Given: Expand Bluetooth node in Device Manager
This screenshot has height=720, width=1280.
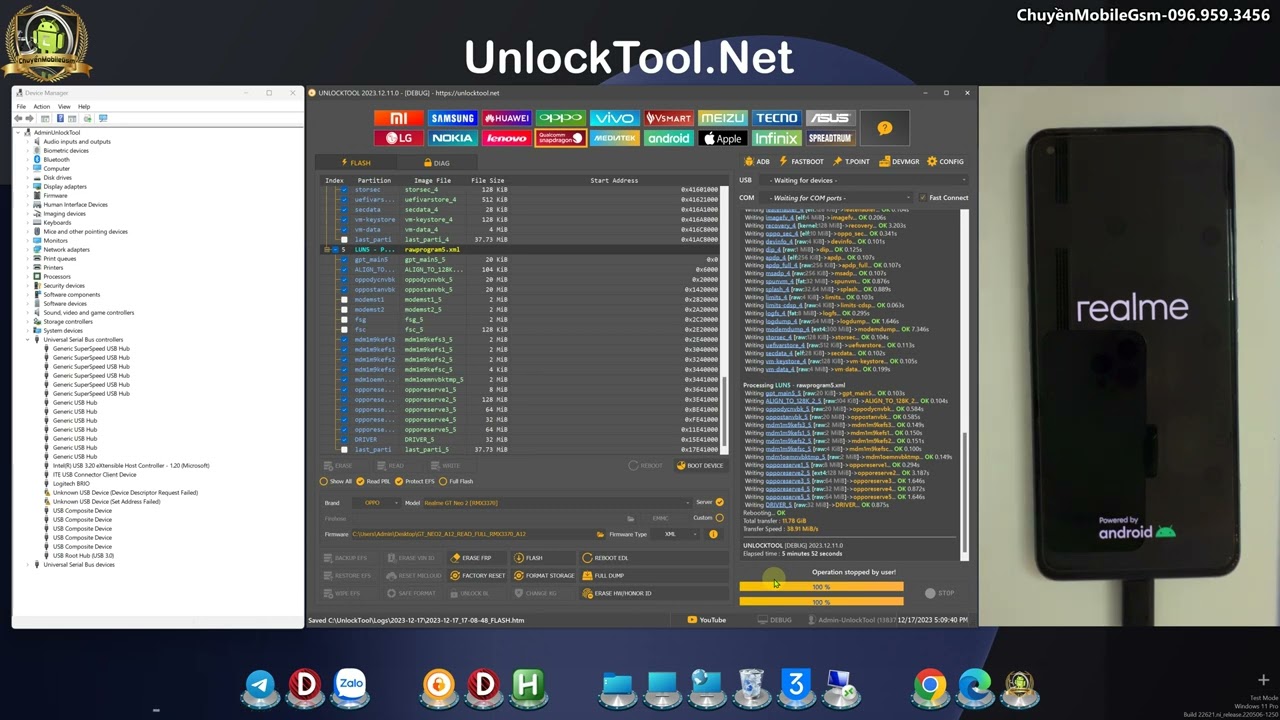Looking at the screenshot, I should click(x=28, y=159).
